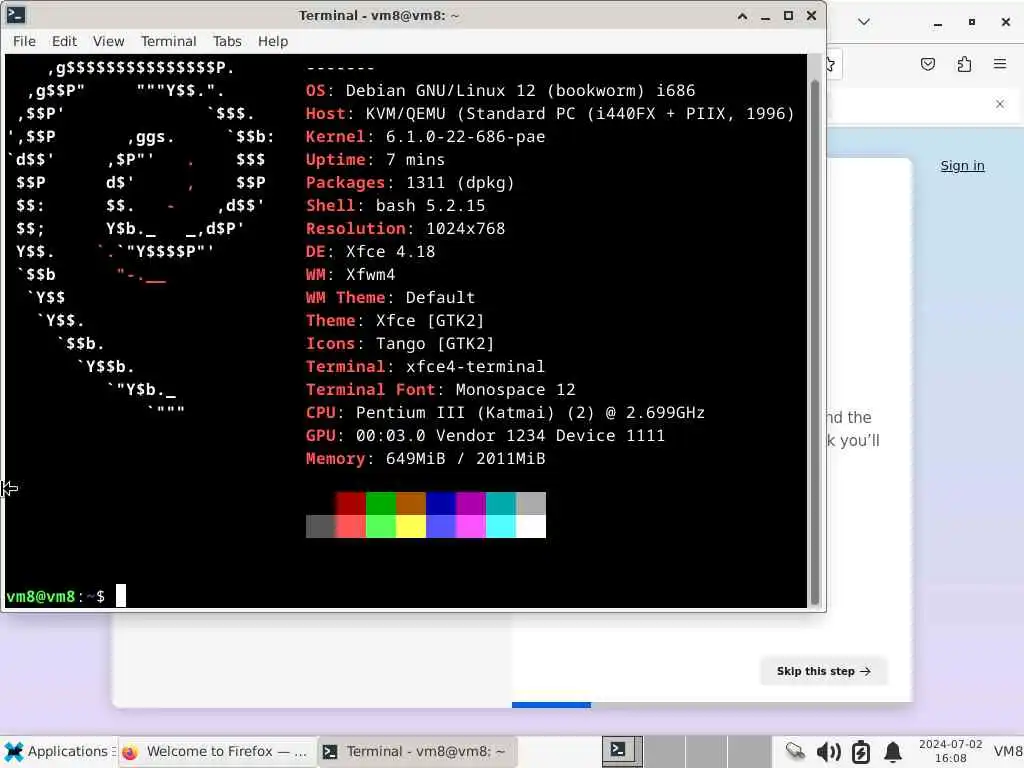Image resolution: width=1024 pixels, height=768 pixels.
Task: Click the GPU line Vendor 1234 Device 1111
Action: pos(485,436)
